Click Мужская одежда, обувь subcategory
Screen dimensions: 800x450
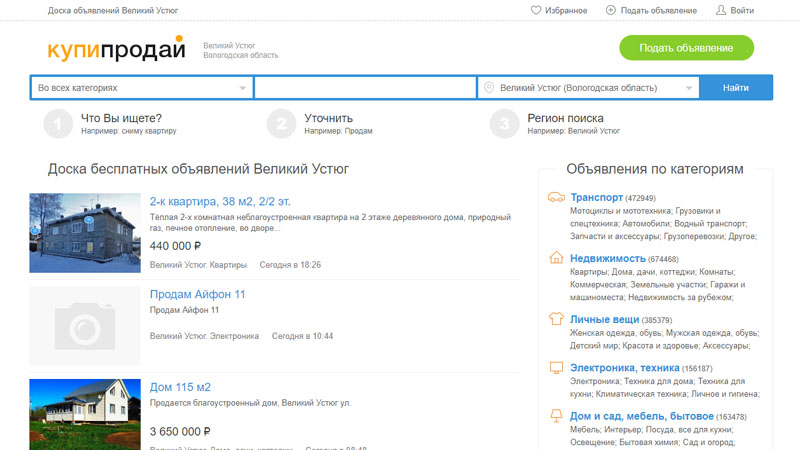click(x=711, y=333)
